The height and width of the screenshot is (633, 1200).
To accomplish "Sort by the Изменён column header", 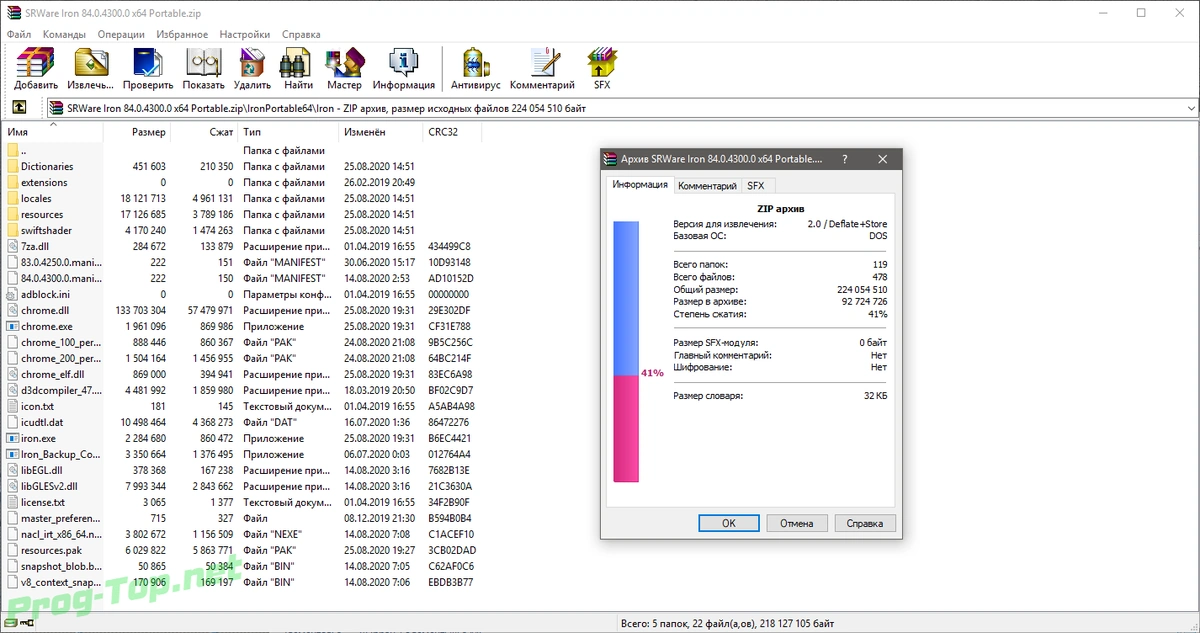I will coord(381,132).
